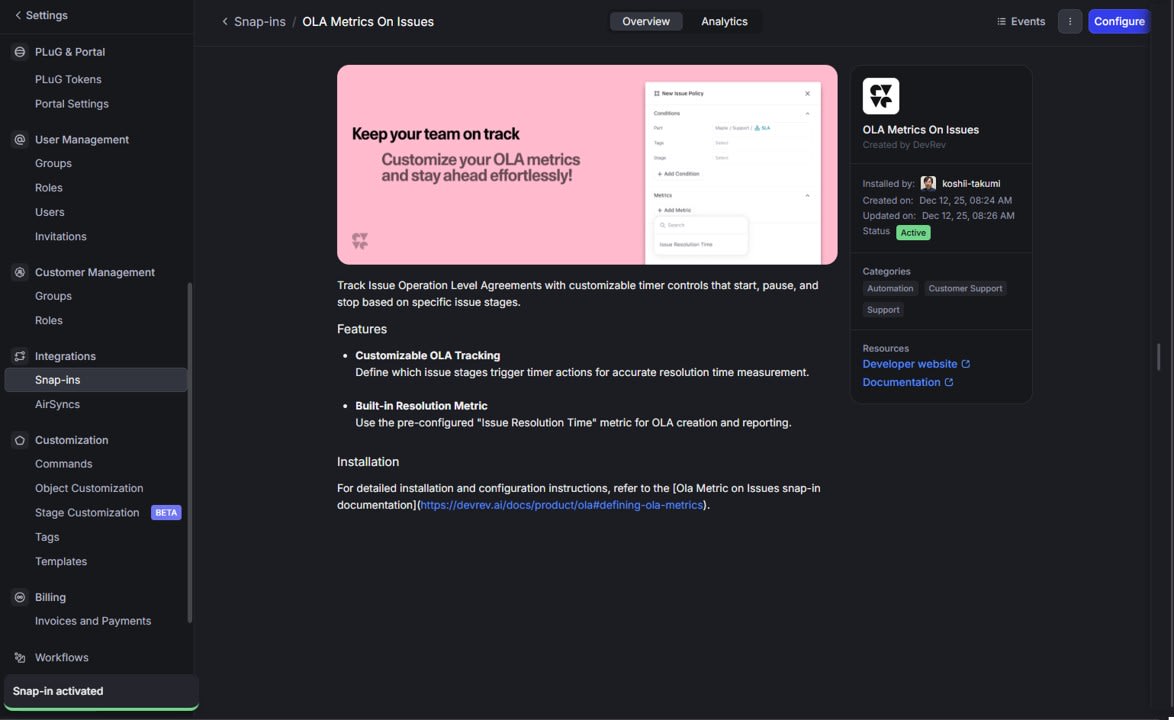Screen dimensions: 1174x720
Task: Open Templates settings
Action: pyautogui.click(x=61, y=561)
